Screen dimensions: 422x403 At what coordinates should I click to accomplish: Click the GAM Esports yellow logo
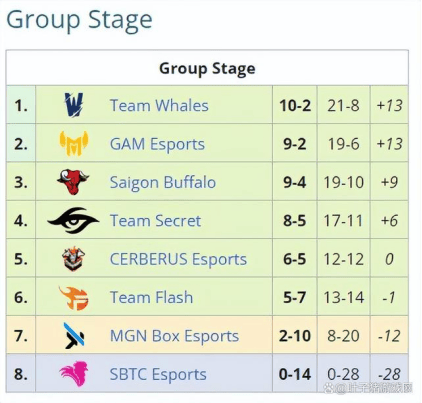click(x=74, y=144)
